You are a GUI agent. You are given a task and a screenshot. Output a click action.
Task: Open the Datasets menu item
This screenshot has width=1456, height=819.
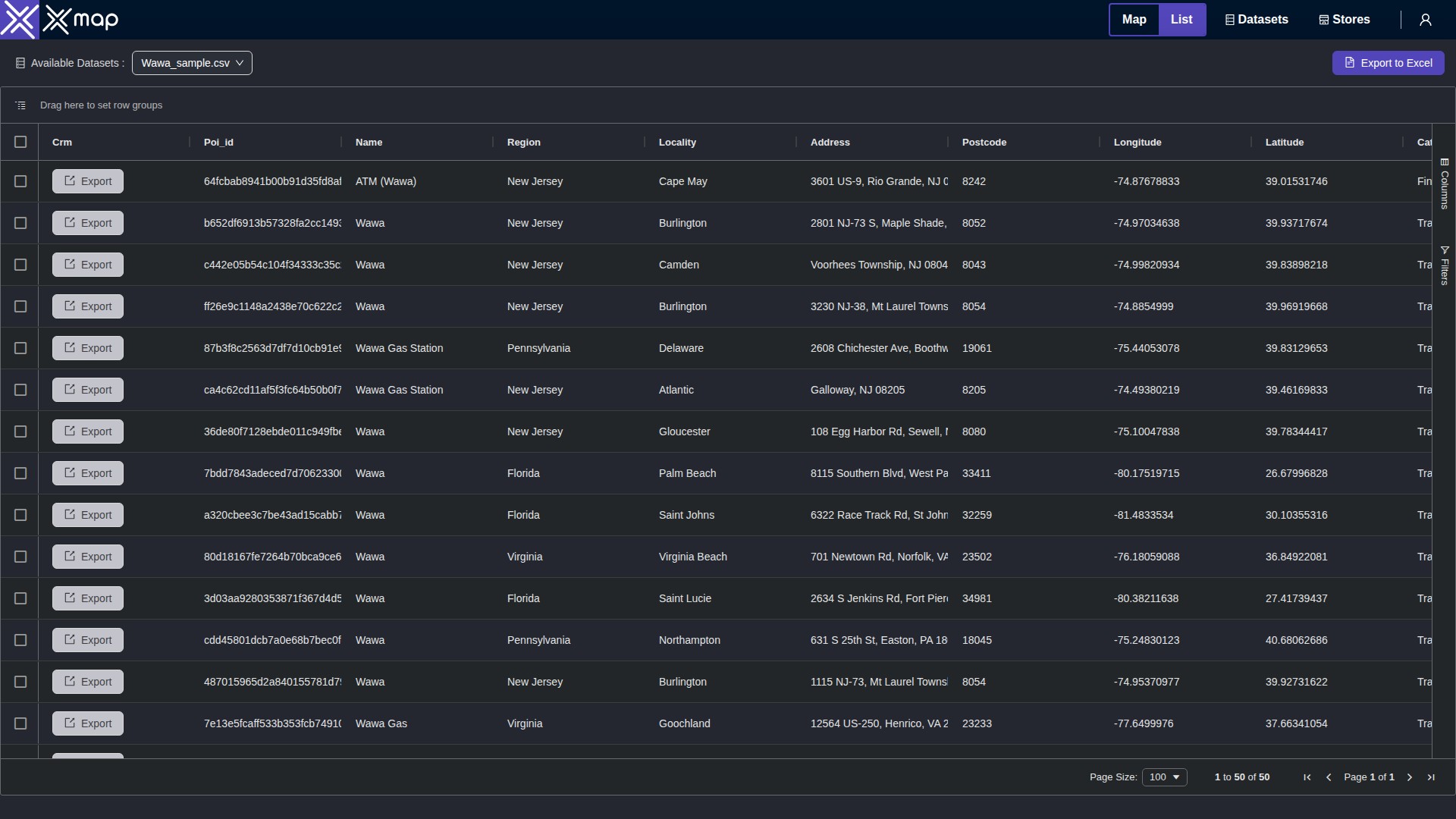(x=1257, y=20)
